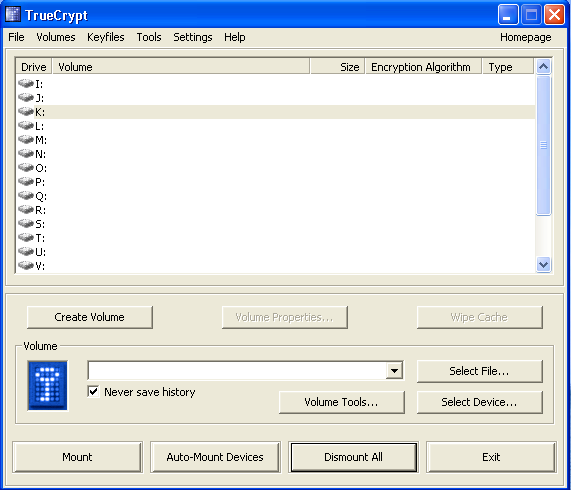Click the Encryption Algorithm column header
This screenshot has width=571, height=490.
pyautogui.click(x=423, y=67)
